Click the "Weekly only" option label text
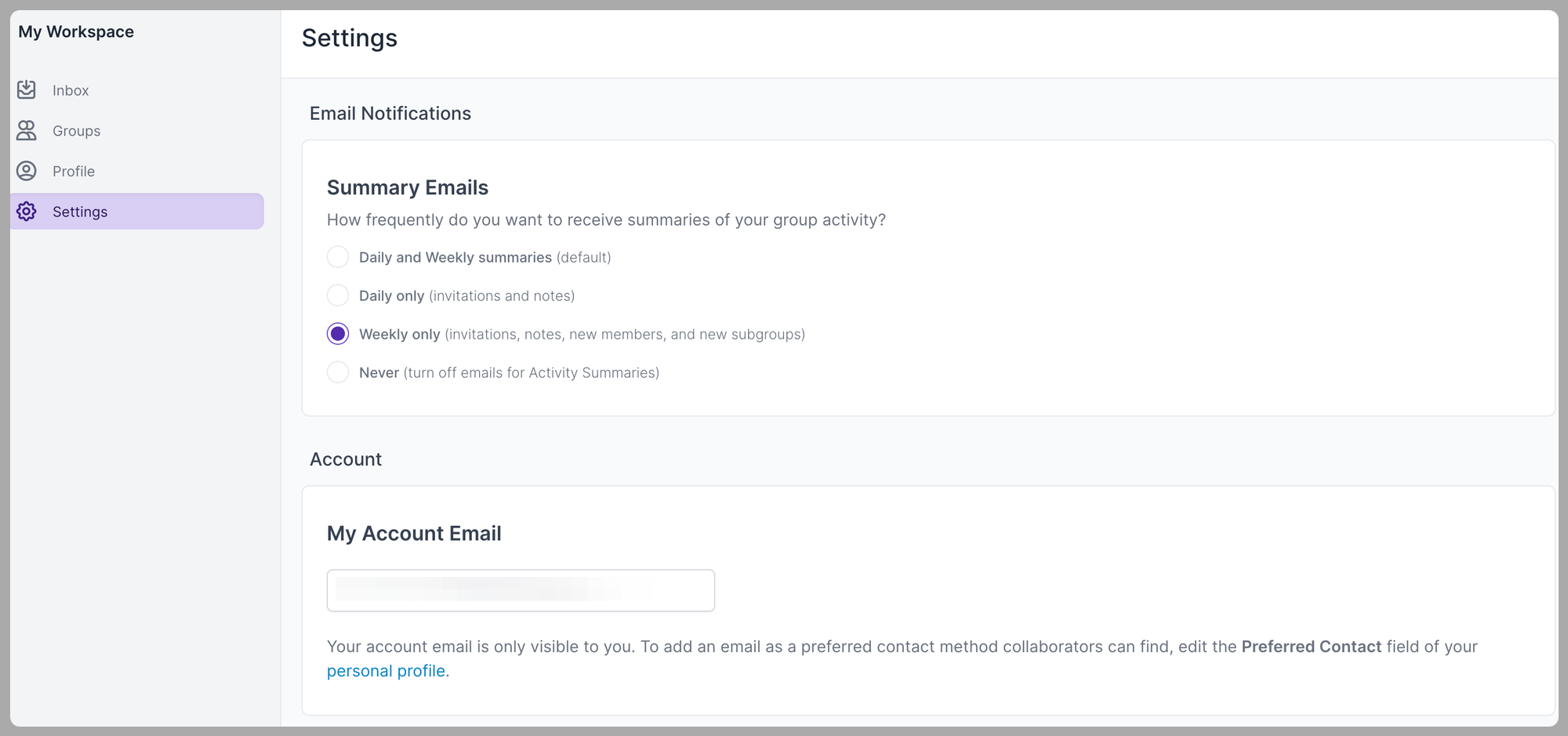The height and width of the screenshot is (736, 1568). point(399,335)
